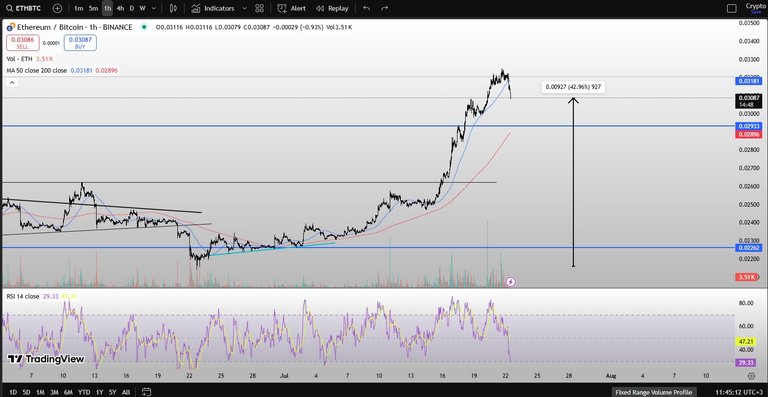Set date range to 6M

[69, 392]
